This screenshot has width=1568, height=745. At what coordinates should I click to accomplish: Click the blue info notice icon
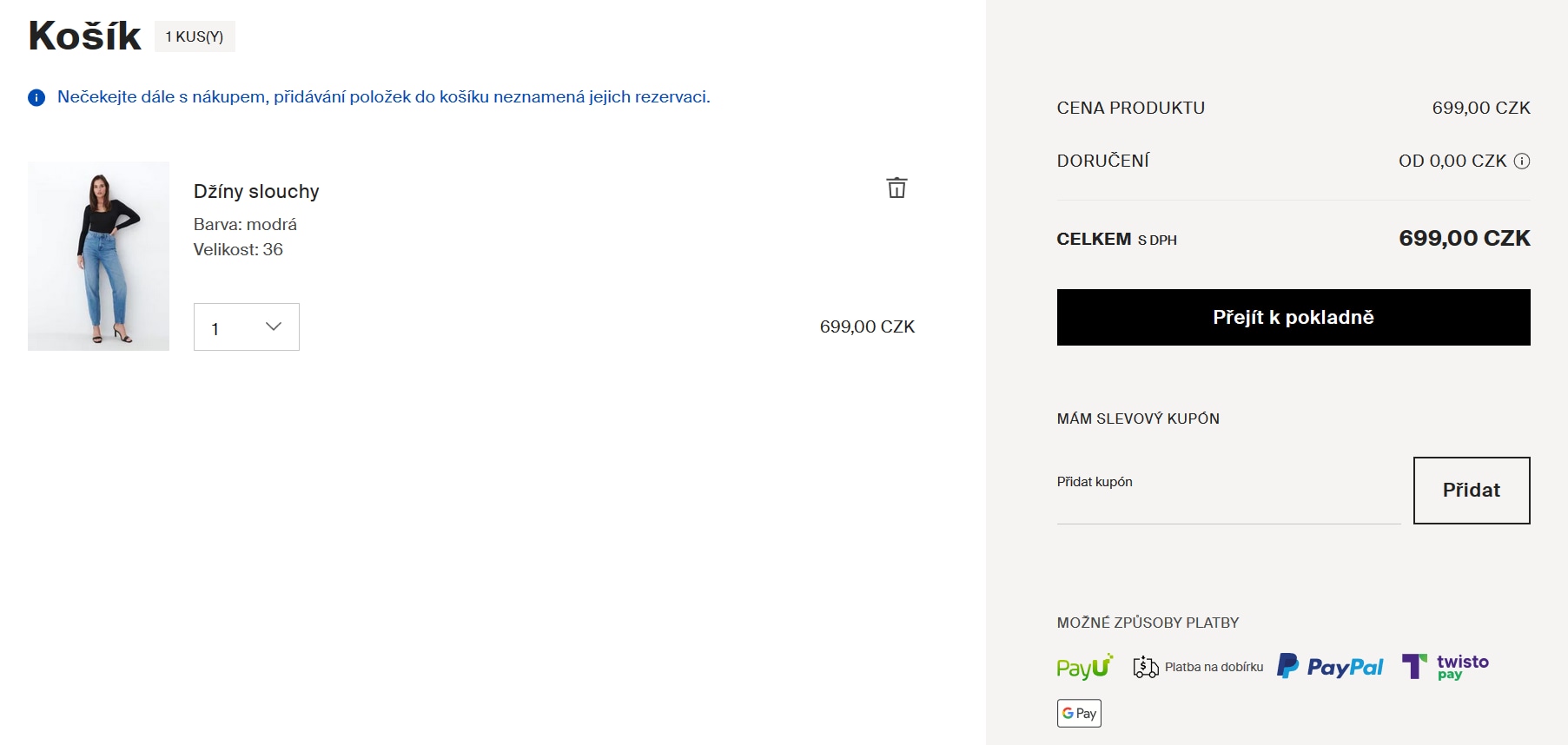(36, 97)
